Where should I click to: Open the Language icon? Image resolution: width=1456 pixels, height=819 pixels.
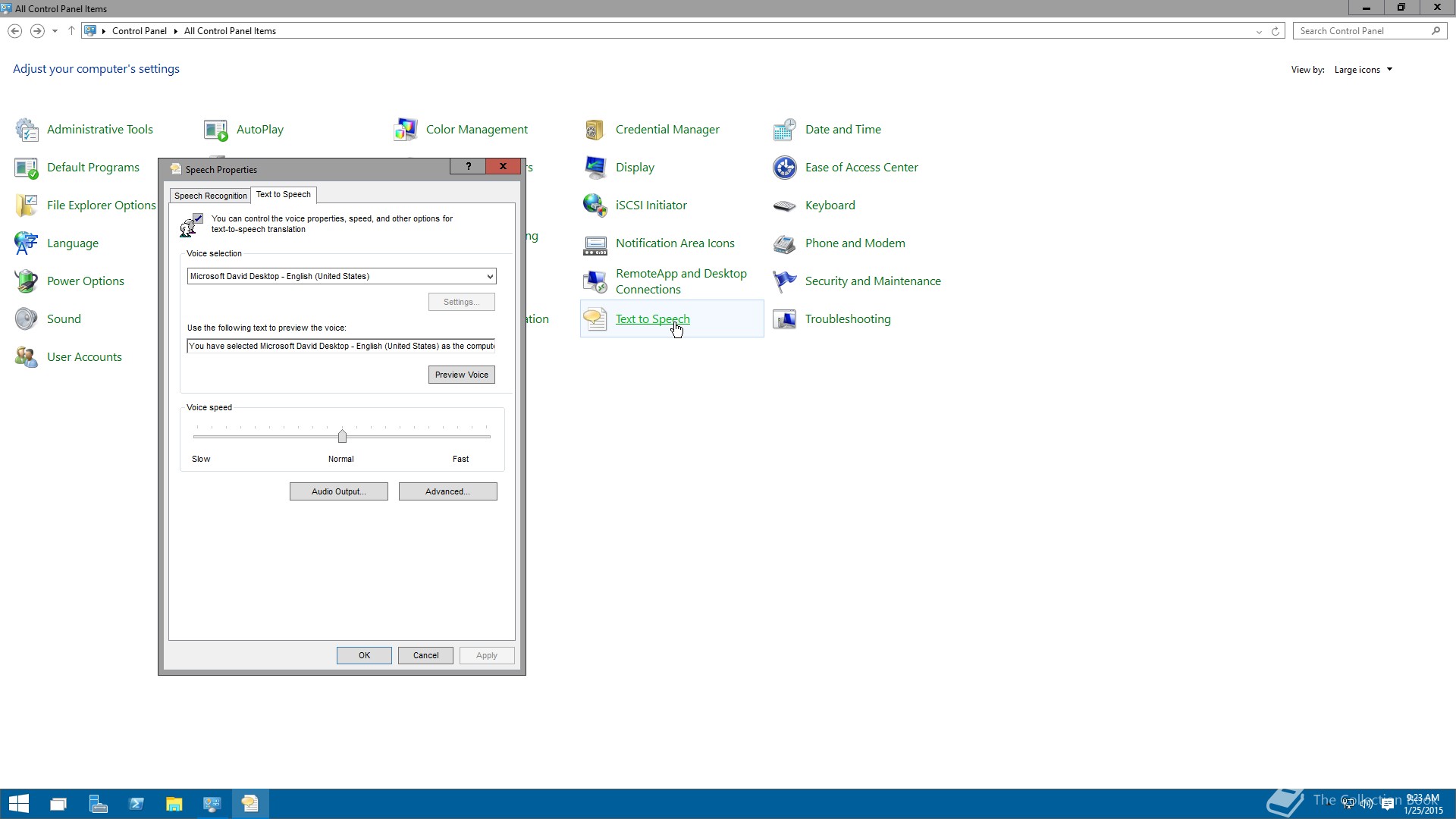click(27, 243)
